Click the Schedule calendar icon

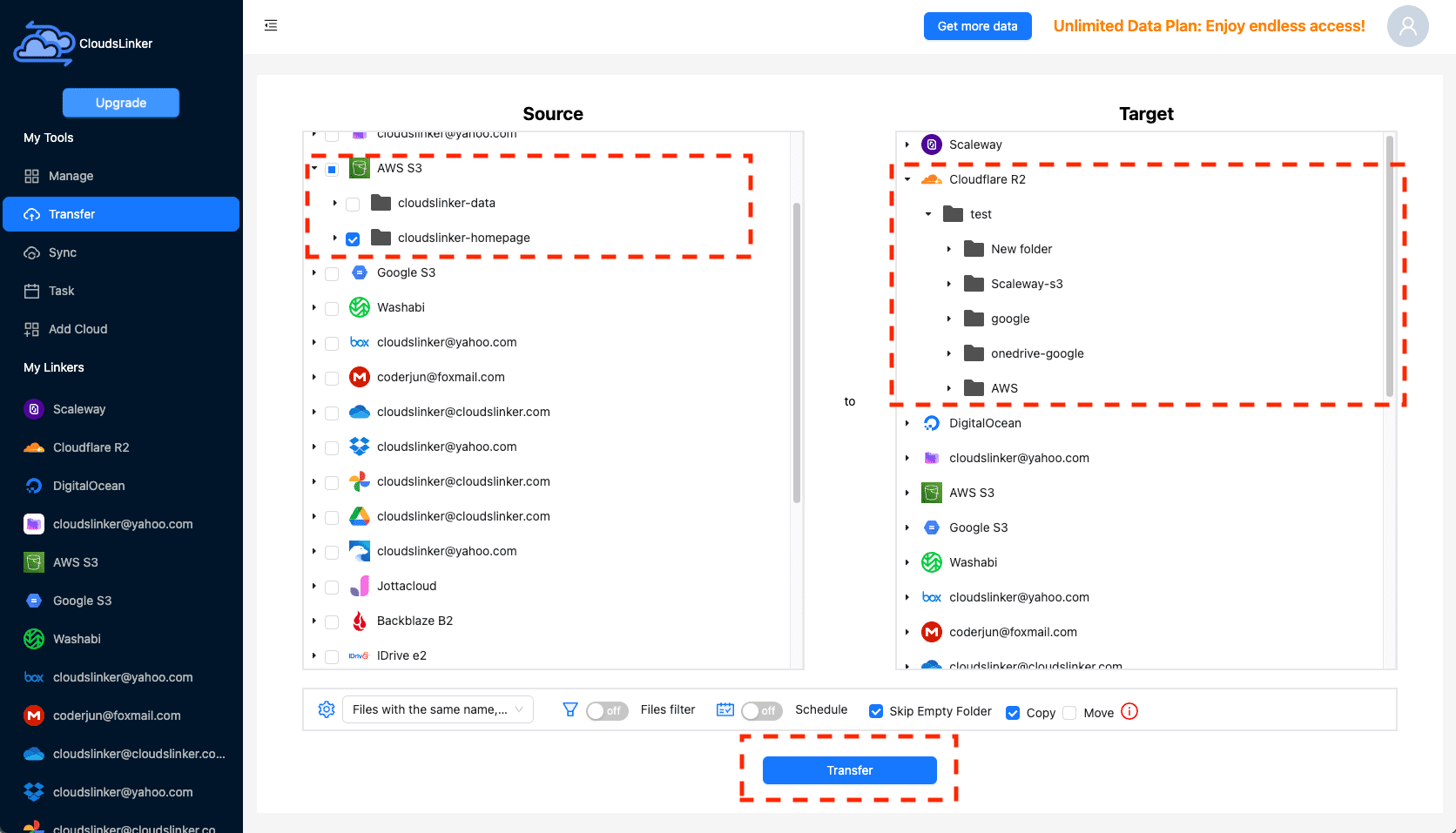(725, 709)
